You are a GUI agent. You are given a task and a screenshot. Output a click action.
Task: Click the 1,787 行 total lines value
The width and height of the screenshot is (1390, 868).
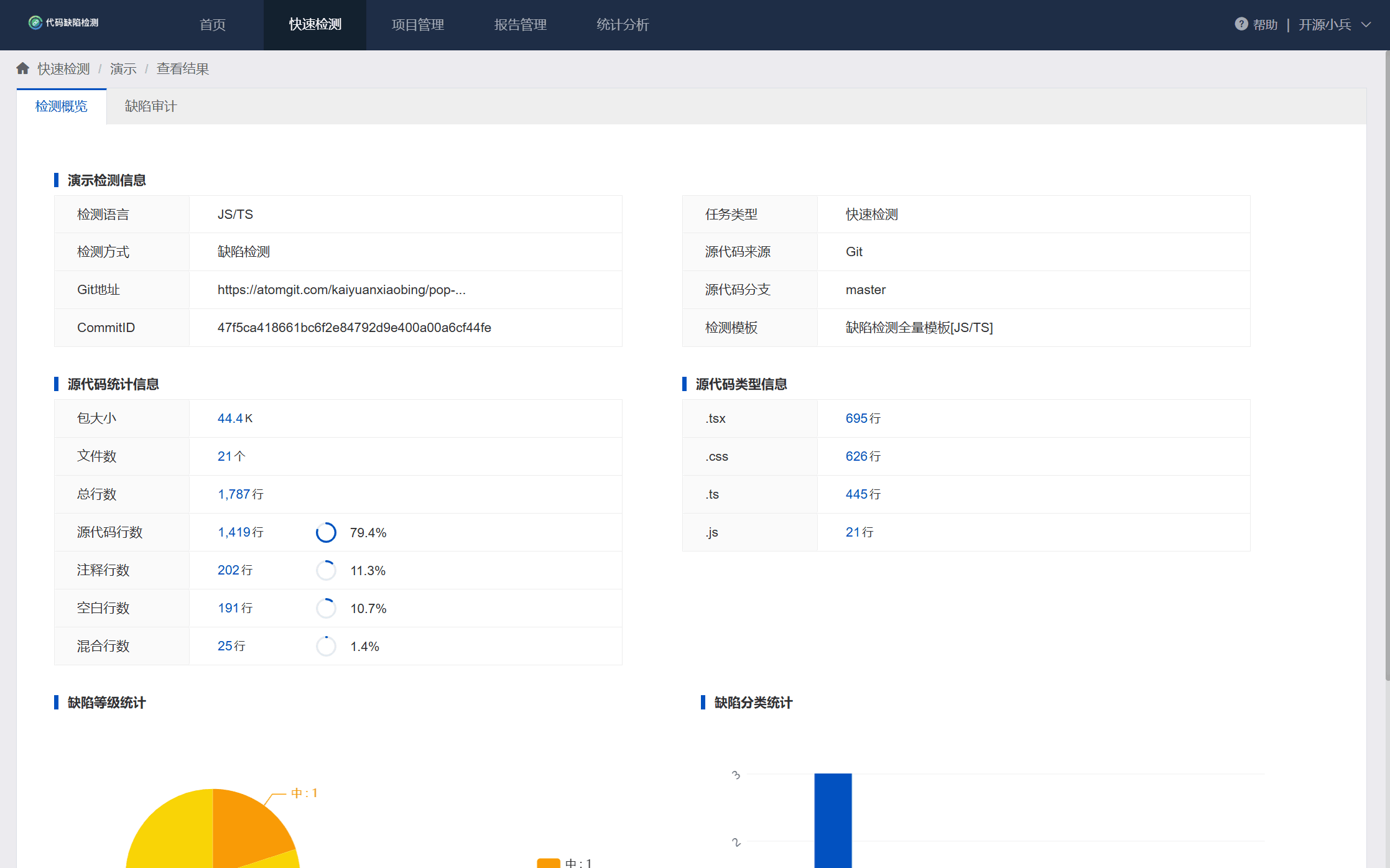pos(241,494)
